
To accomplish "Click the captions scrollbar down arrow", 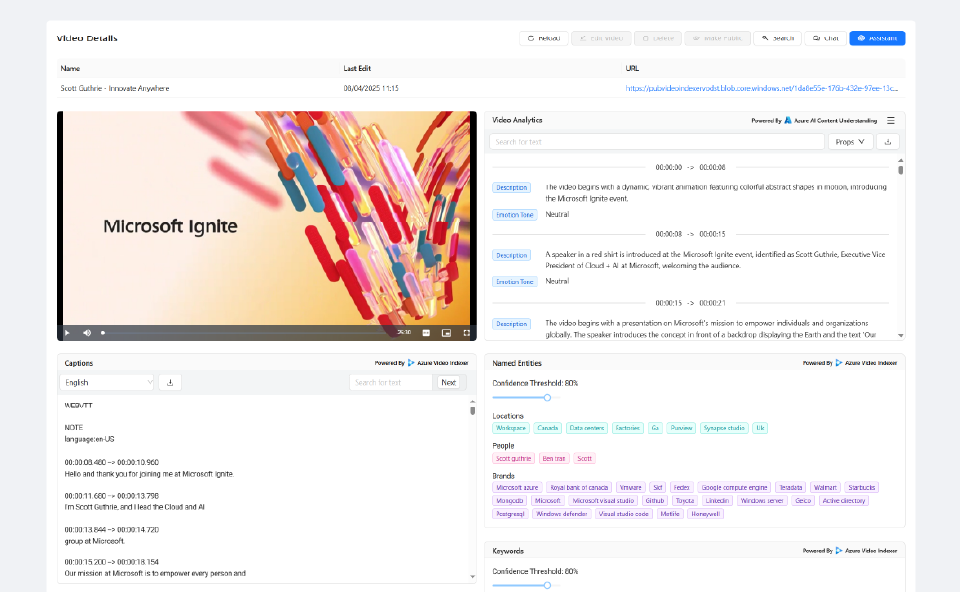I will [472, 576].
